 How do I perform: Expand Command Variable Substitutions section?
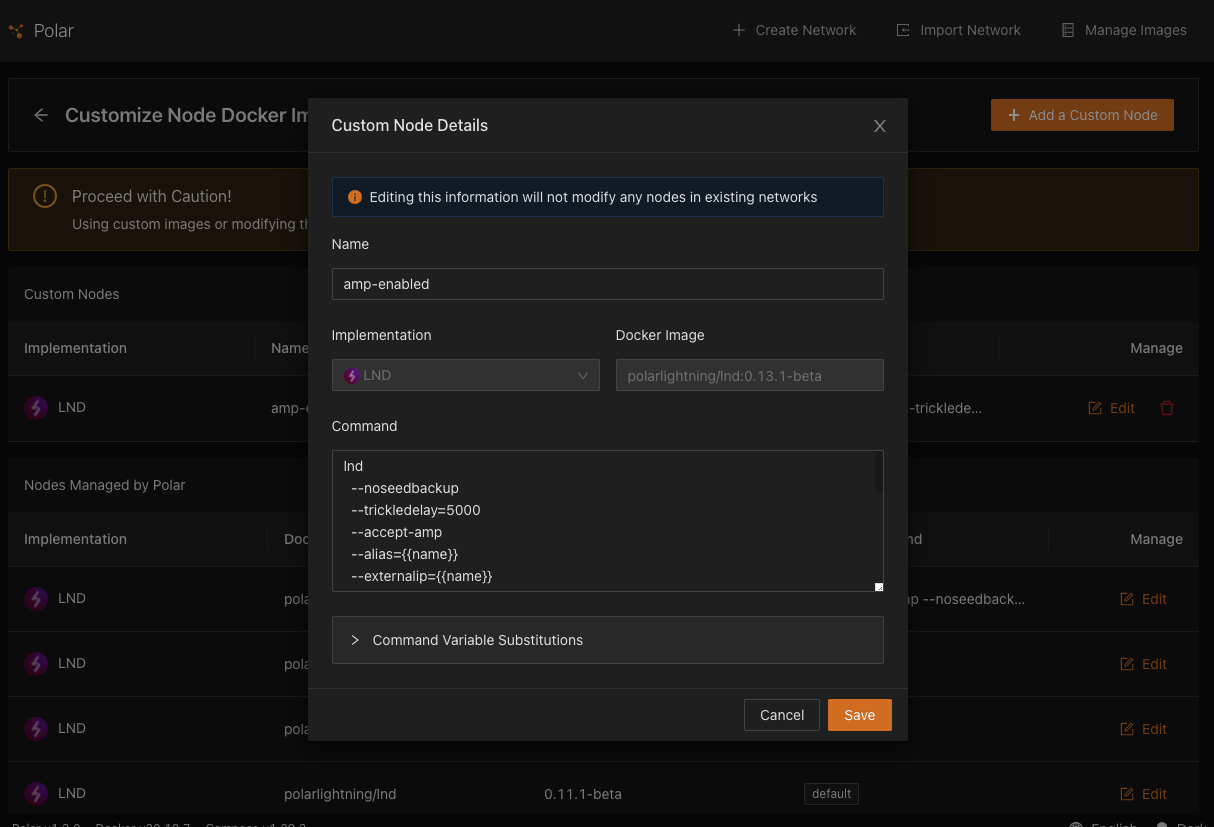(x=608, y=640)
